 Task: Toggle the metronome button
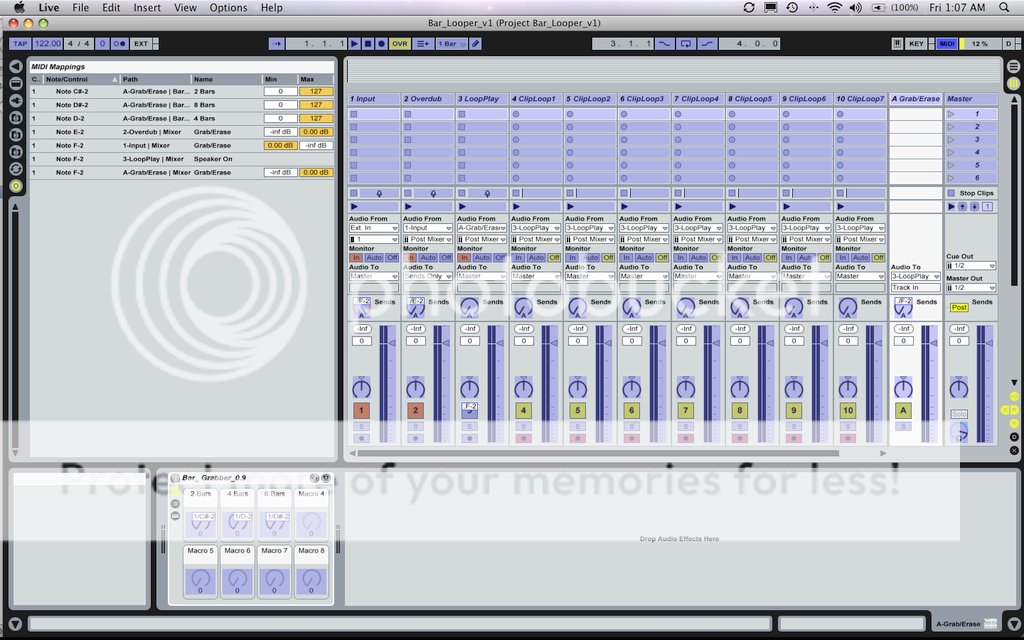coord(120,44)
